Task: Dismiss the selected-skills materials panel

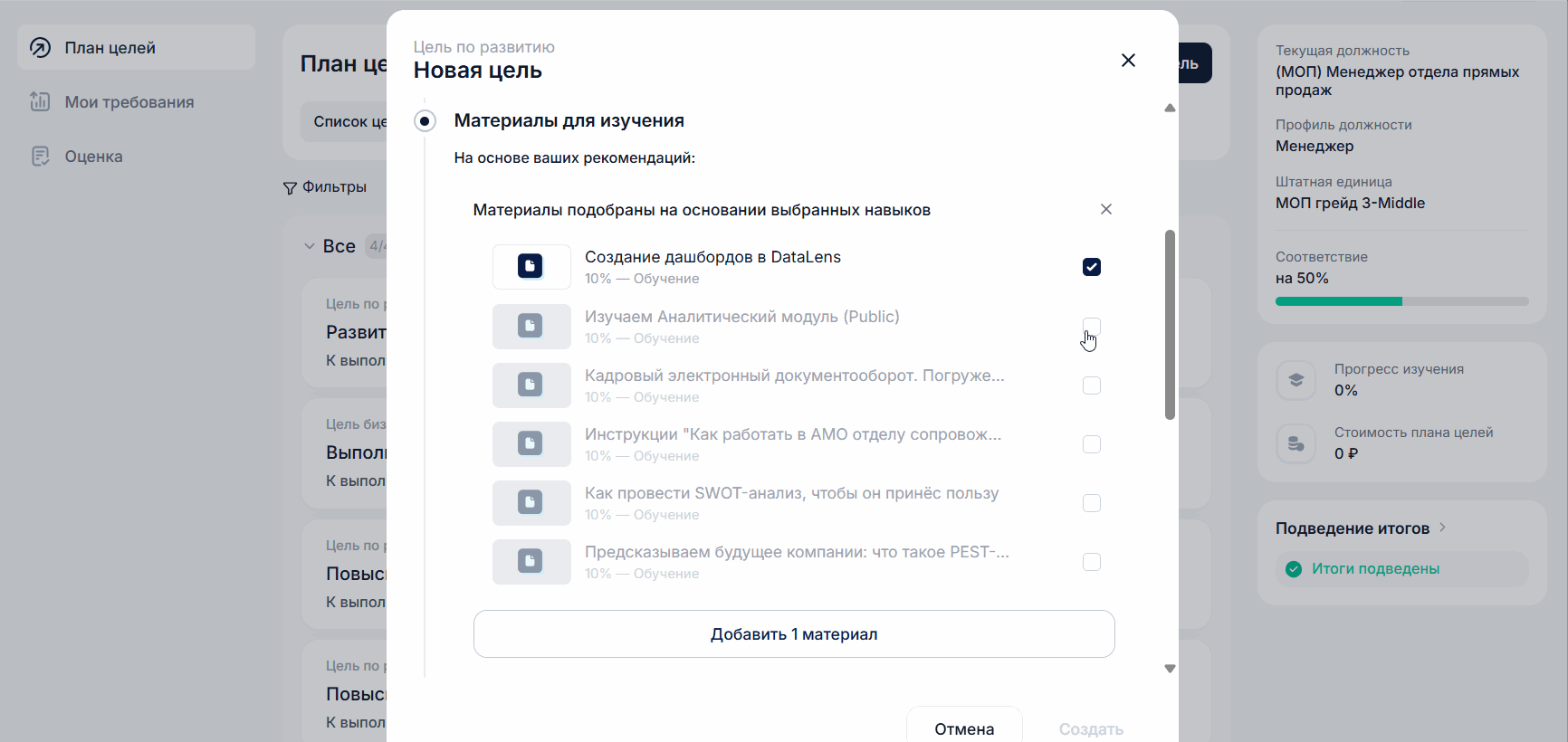Action: [x=1106, y=209]
